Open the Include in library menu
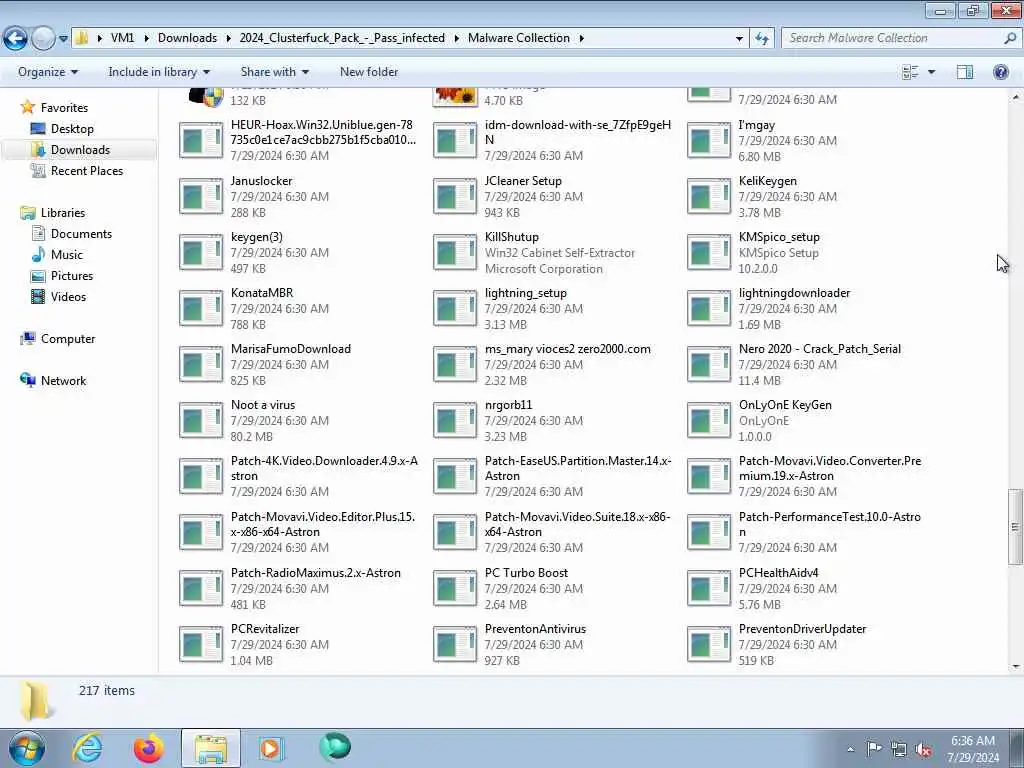This screenshot has width=1024, height=768. tap(159, 72)
